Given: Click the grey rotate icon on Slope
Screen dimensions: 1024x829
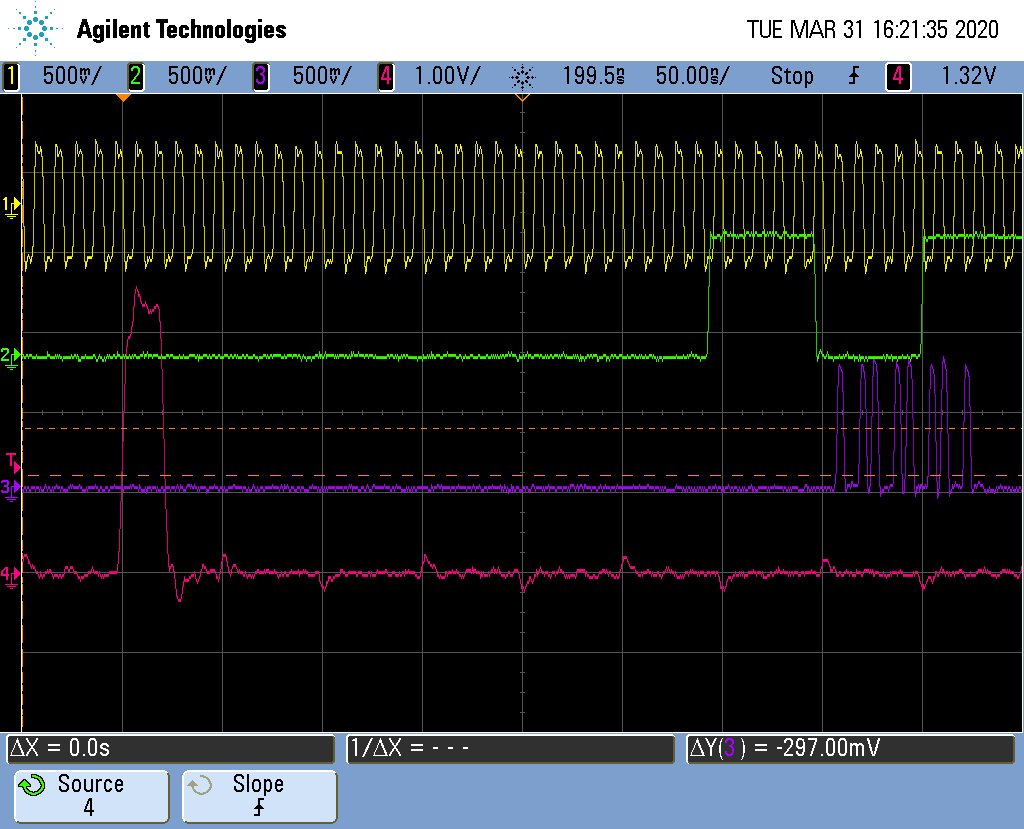Looking at the screenshot, I should click(x=200, y=785).
